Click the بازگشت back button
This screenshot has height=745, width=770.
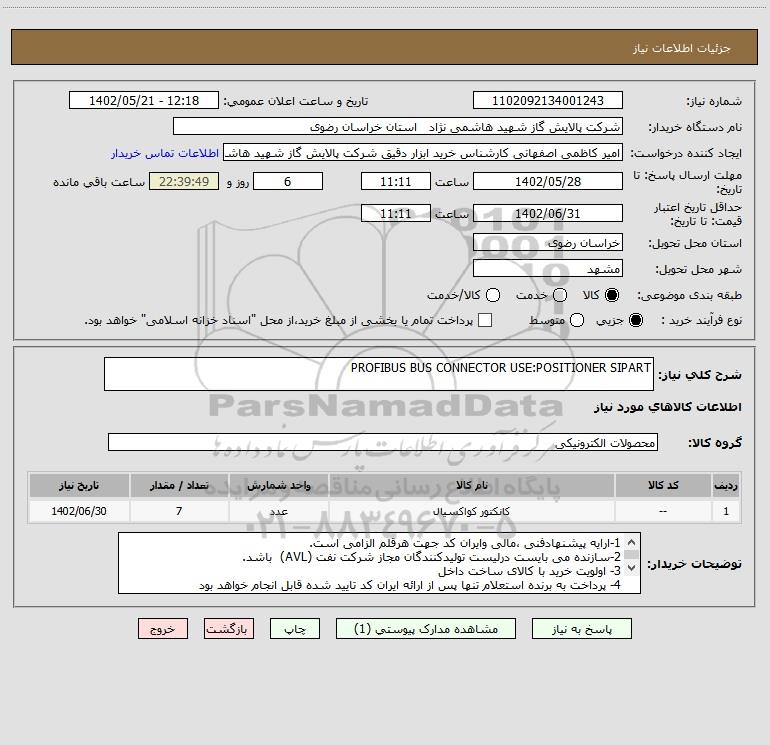(x=229, y=629)
